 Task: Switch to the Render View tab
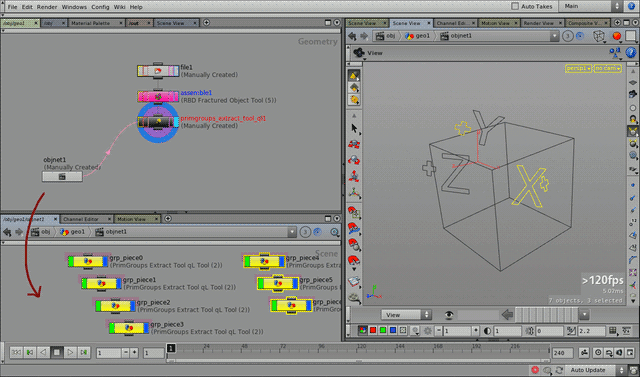click(539, 23)
